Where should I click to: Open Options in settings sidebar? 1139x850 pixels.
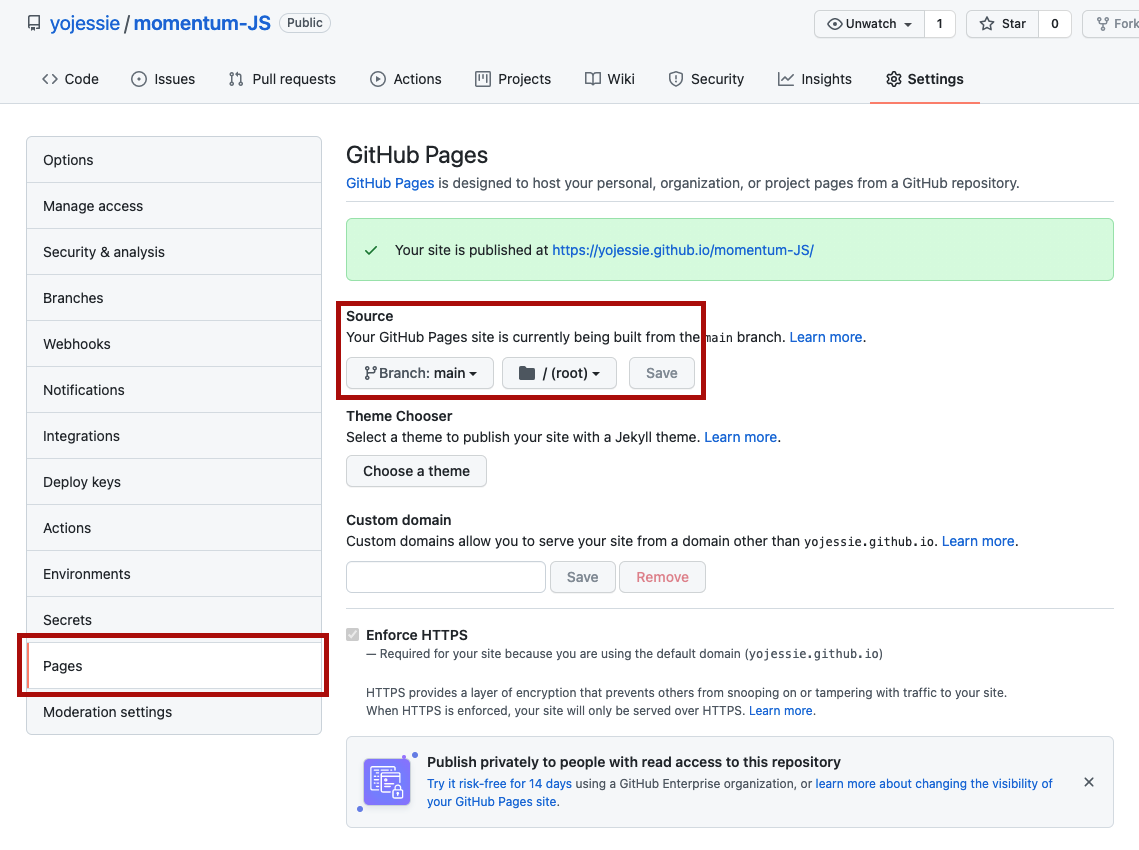coord(174,160)
